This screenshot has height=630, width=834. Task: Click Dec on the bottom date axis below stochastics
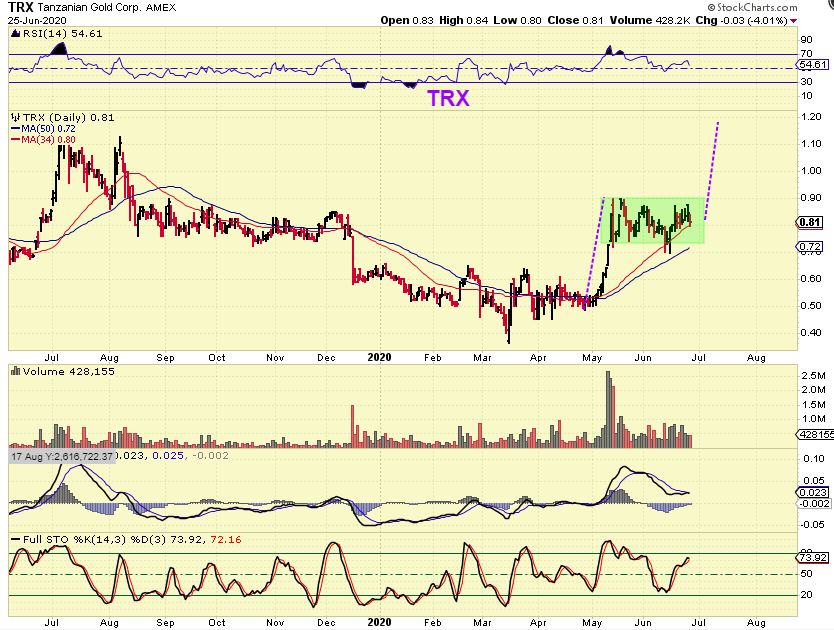tap(326, 623)
